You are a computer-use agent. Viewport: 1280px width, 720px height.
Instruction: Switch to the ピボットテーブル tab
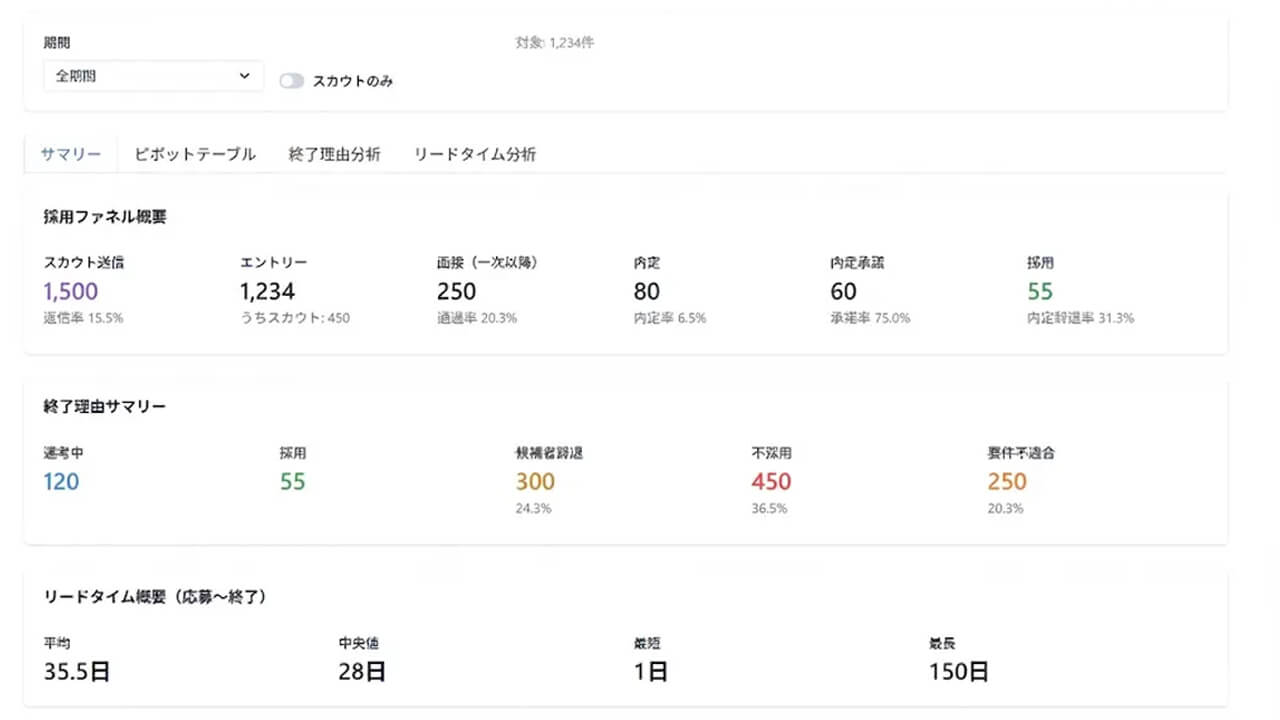pyautogui.click(x=192, y=154)
